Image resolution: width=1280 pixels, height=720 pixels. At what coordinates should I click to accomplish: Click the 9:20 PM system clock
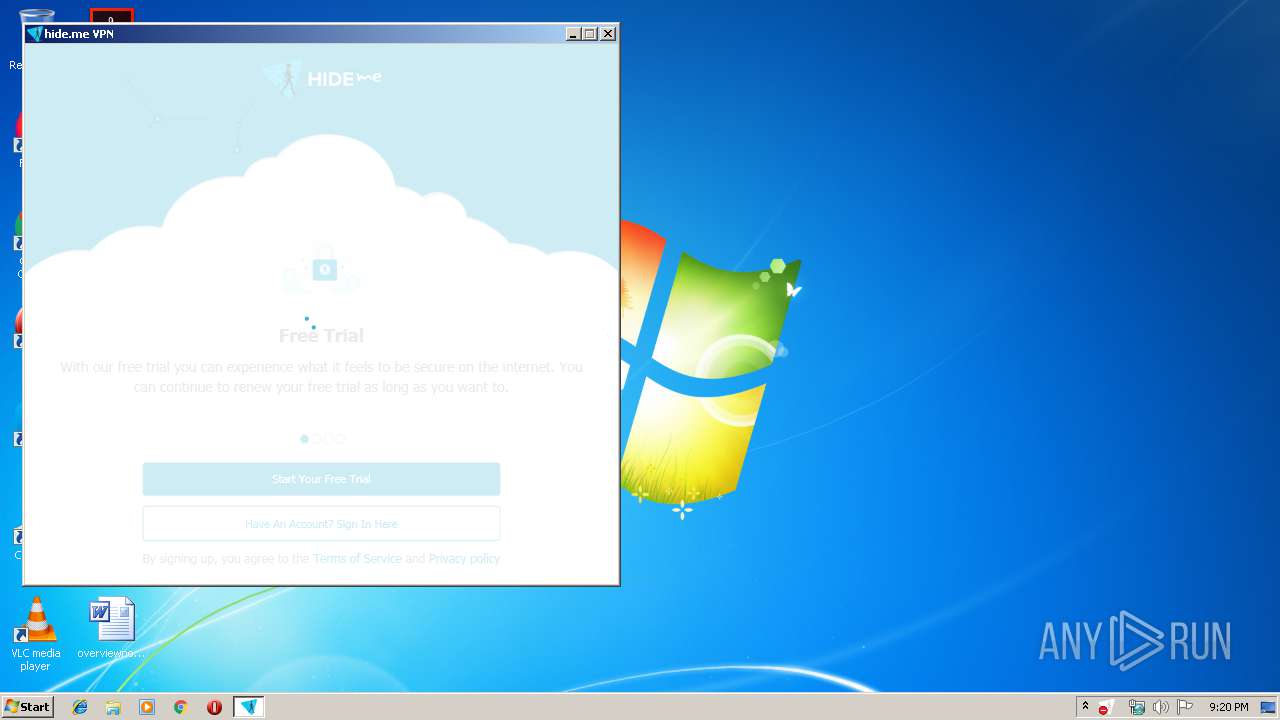pos(1228,707)
